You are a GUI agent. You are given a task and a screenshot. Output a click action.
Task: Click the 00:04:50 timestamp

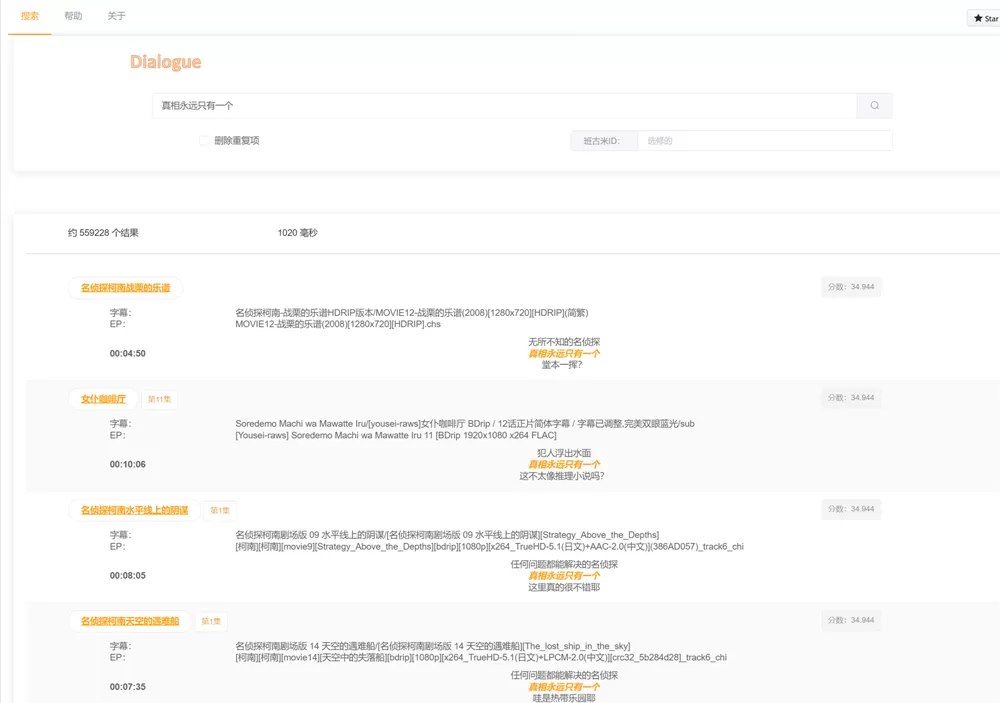pos(128,354)
